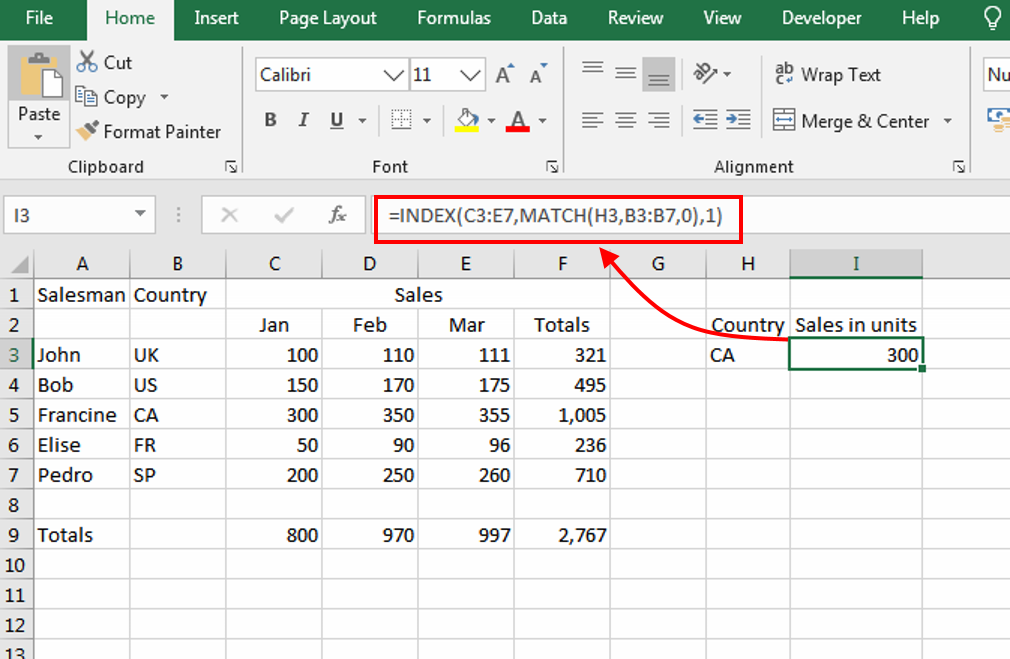Screen dimensions: 1010x659
Task: Apply the yellow Fill Color swatch
Action: point(467,121)
